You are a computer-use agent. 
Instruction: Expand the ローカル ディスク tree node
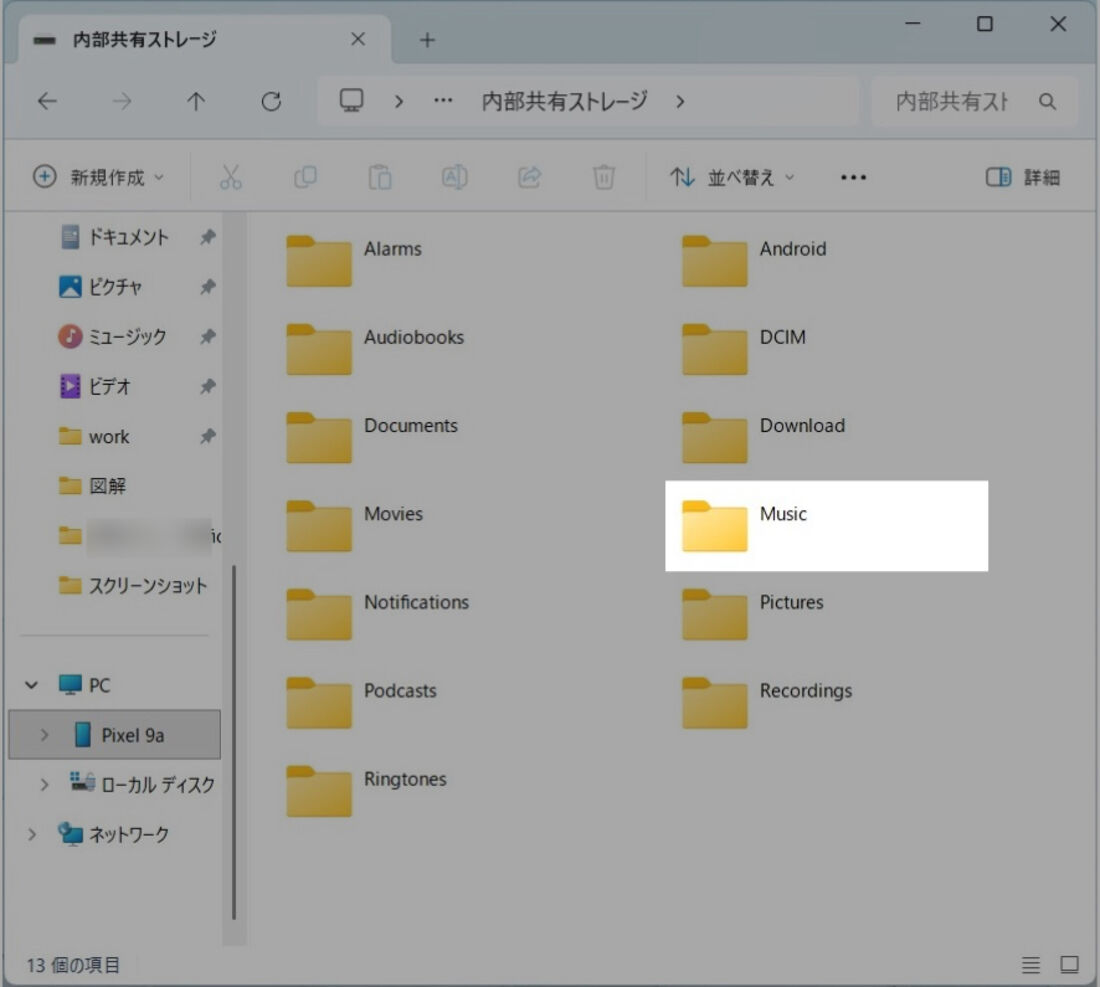tap(44, 784)
